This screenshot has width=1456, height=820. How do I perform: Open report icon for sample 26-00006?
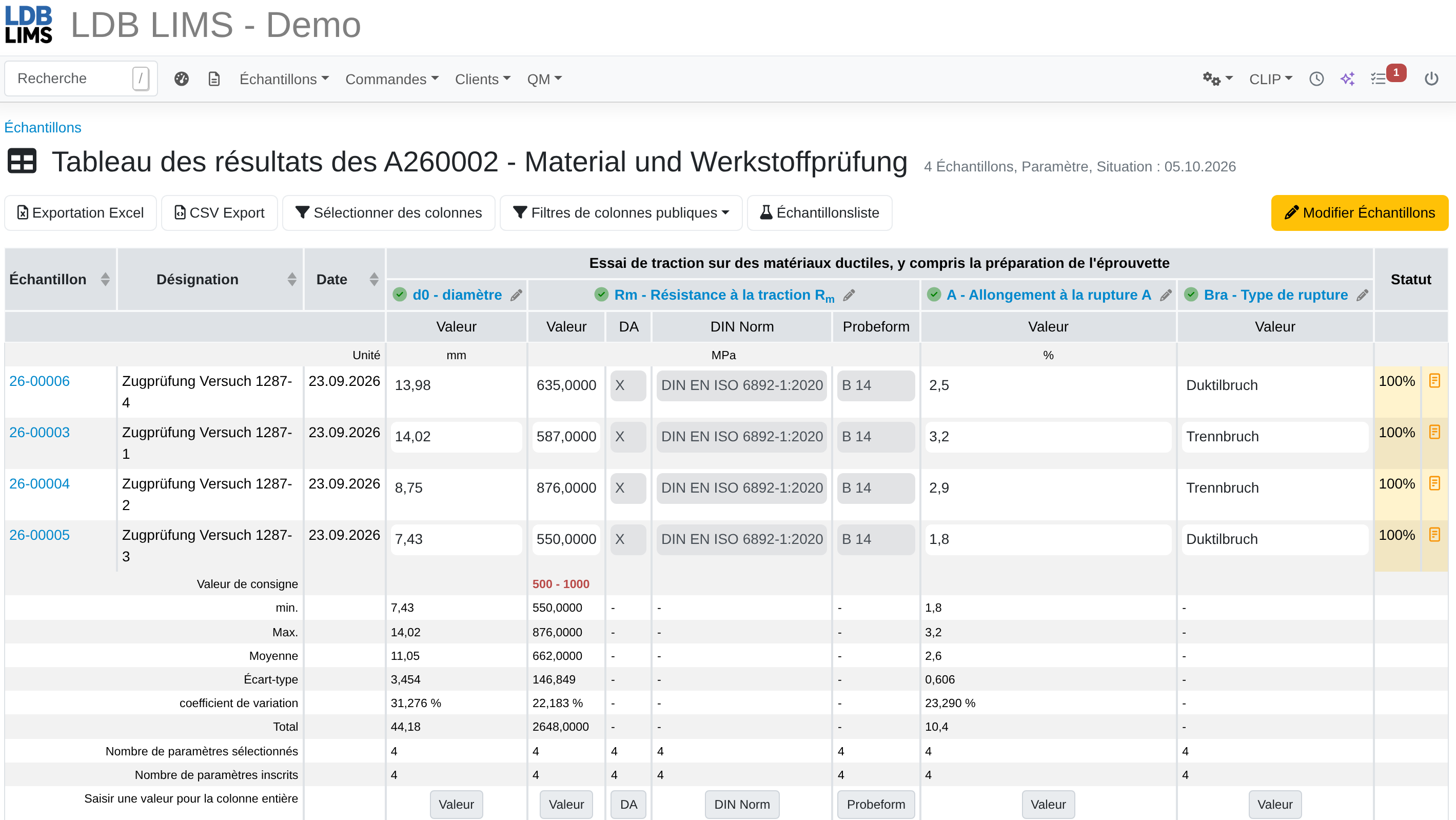tap(1434, 381)
